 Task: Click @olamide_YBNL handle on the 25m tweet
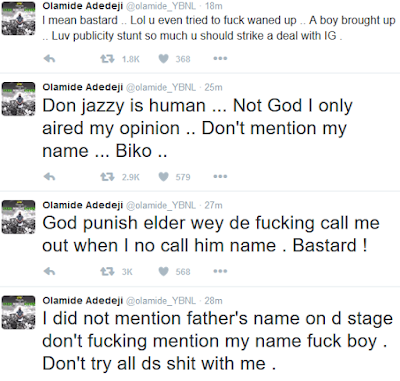pyautogui.click(x=161, y=87)
